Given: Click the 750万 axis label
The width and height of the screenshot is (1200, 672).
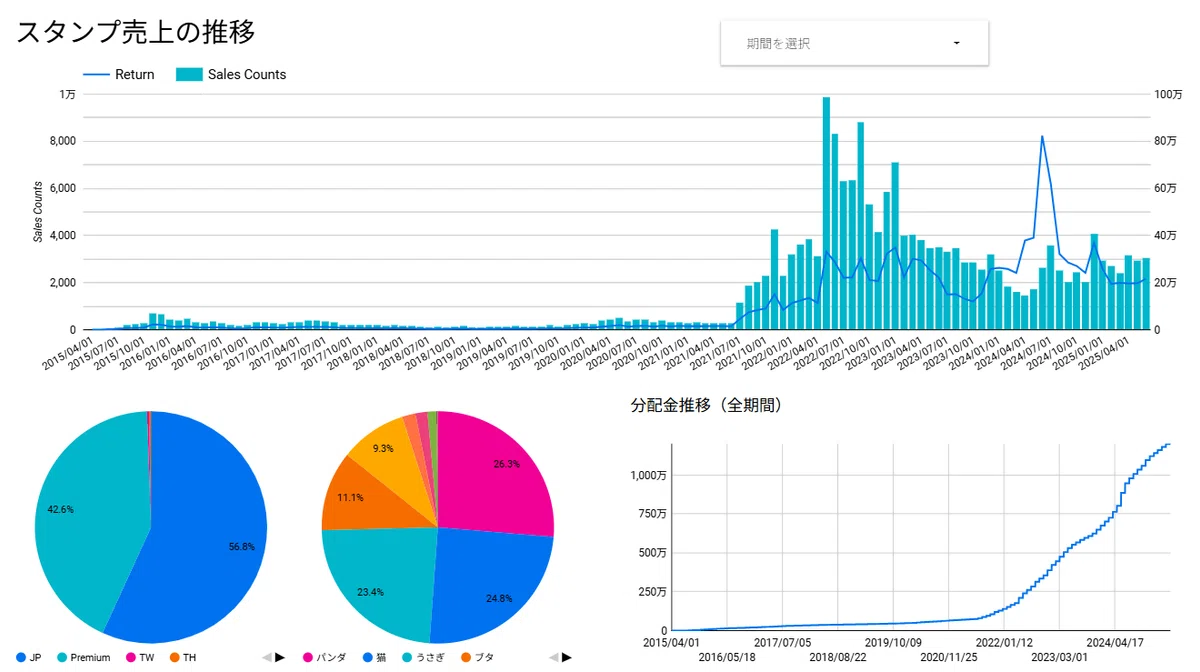Looking at the screenshot, I should tap(652, 514).
